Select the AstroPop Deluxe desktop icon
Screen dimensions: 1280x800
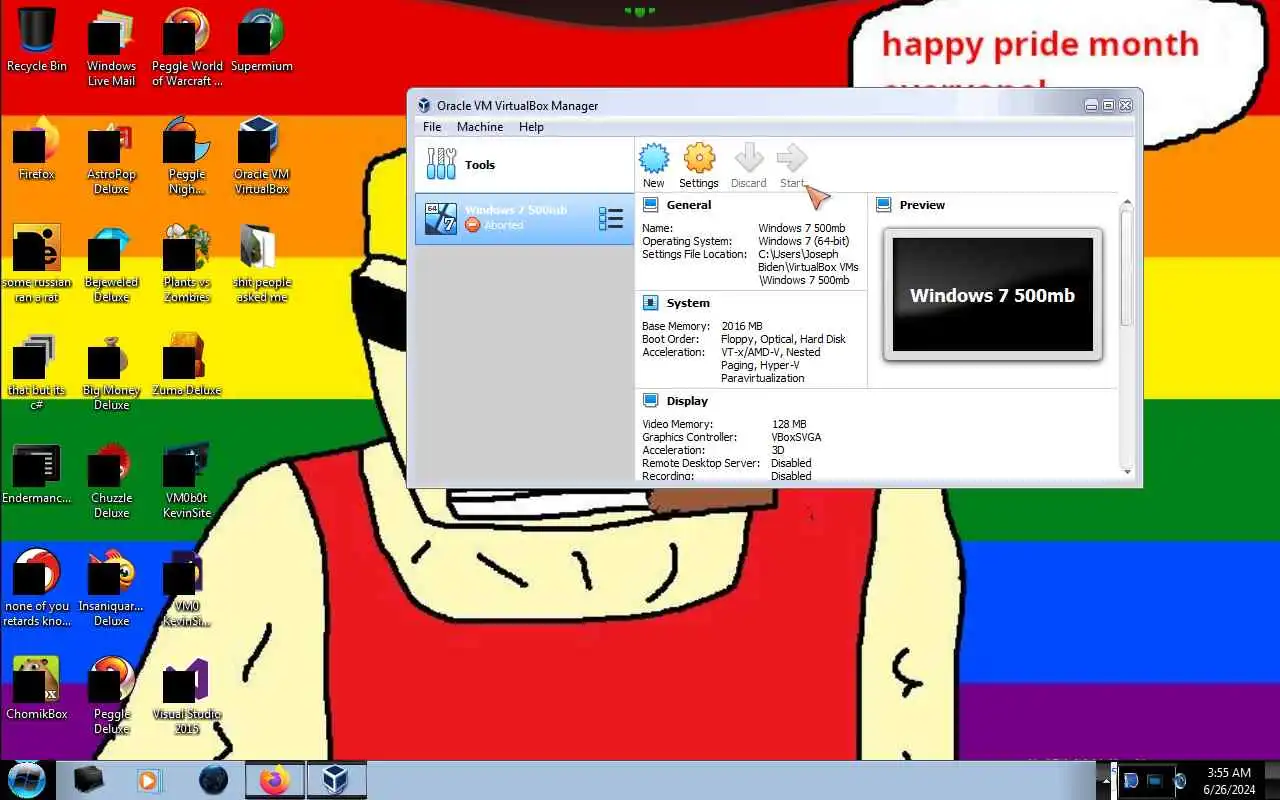[x=111, y=156]
